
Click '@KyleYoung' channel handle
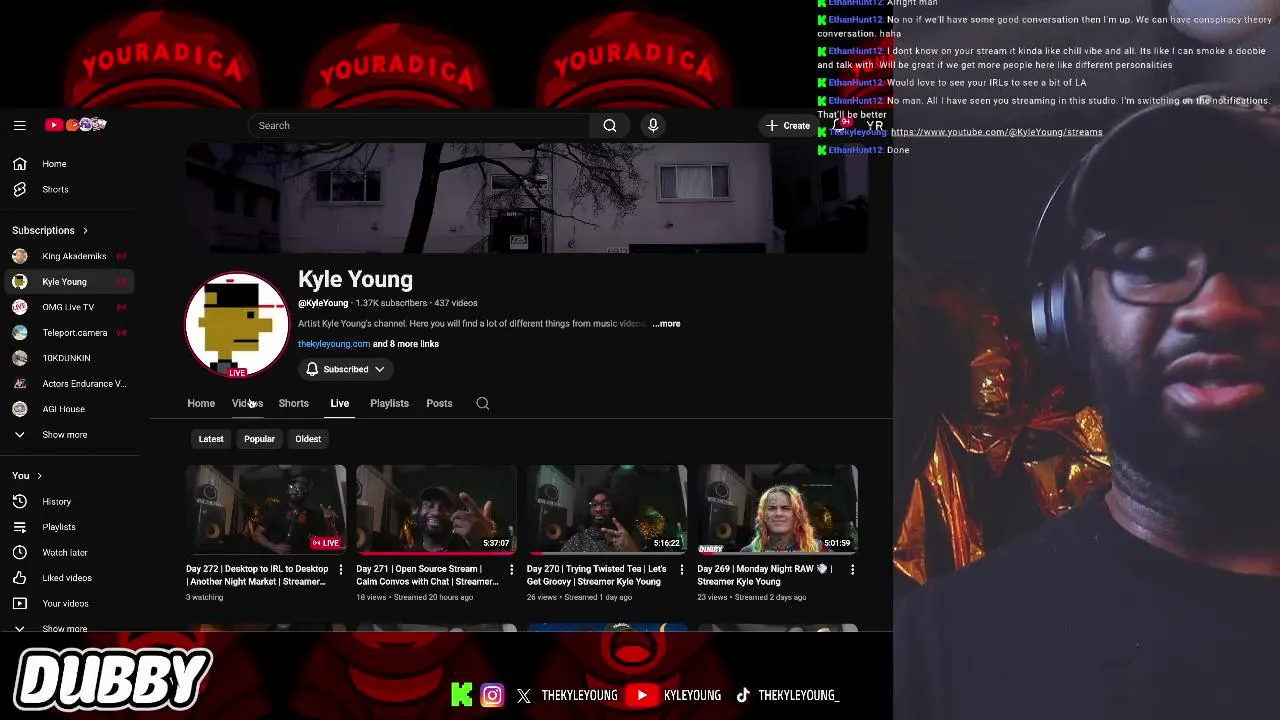(323, 303)
